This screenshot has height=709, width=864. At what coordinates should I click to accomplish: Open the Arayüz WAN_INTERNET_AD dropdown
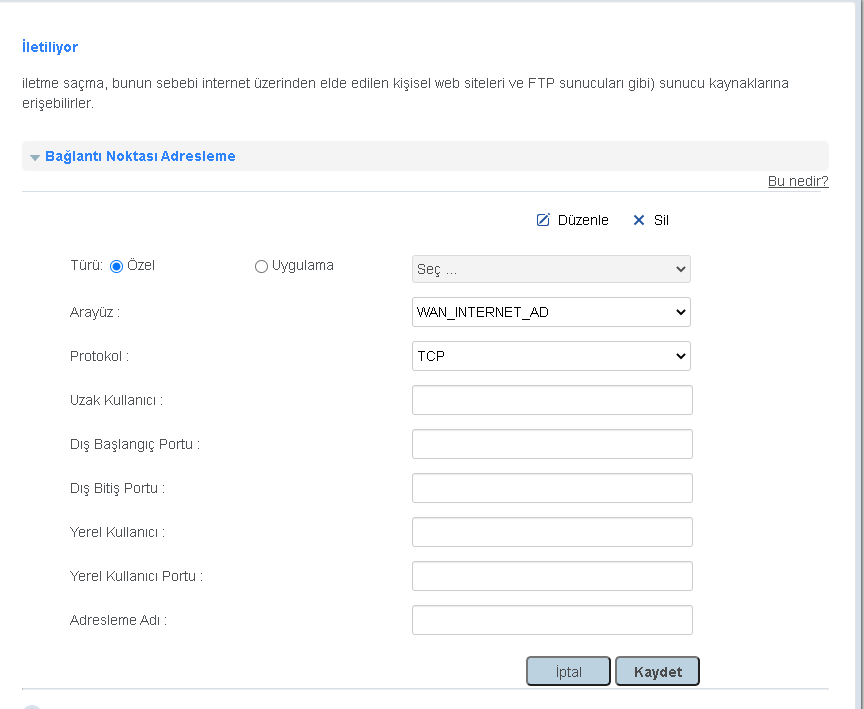pyautogui.click(x=551, y=312)
